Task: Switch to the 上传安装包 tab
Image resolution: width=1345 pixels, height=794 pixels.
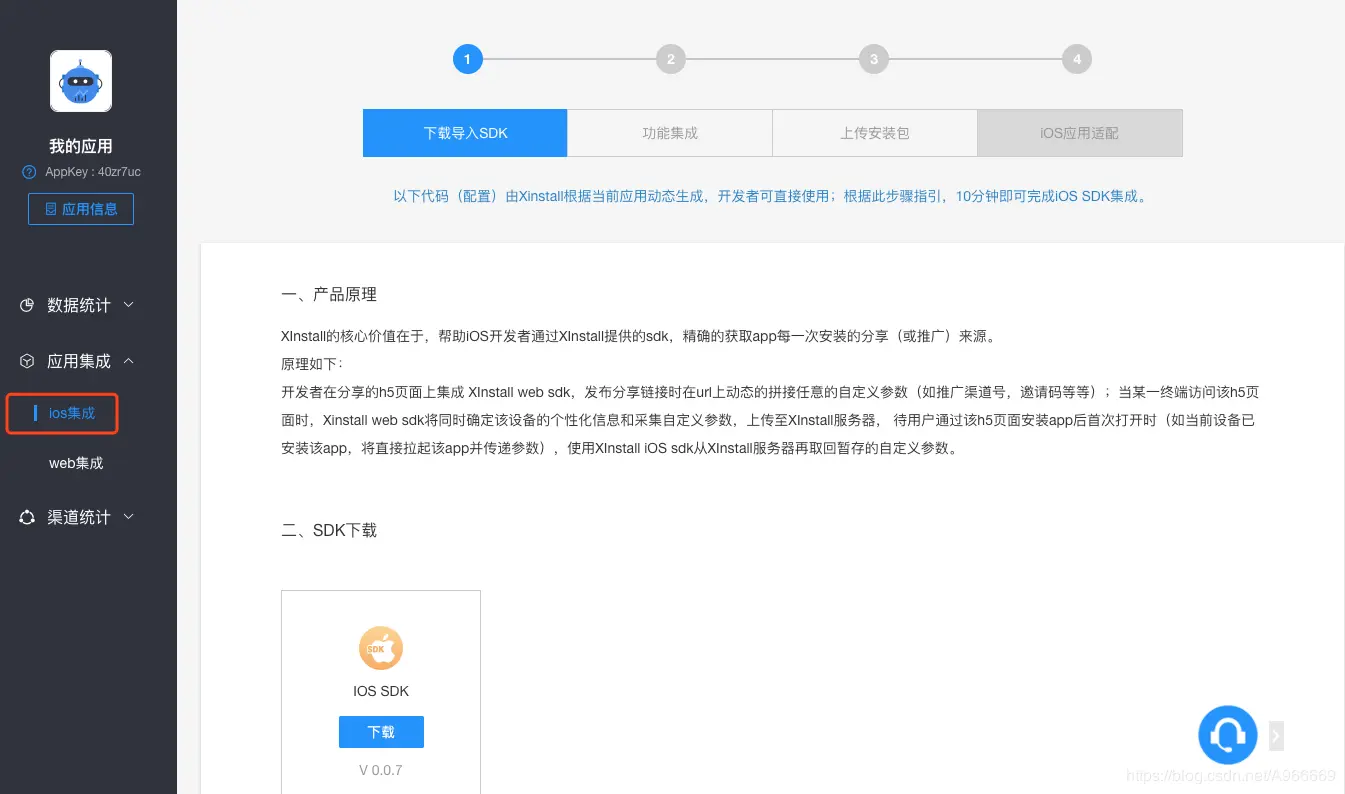Action: click(x=875, y=133)
